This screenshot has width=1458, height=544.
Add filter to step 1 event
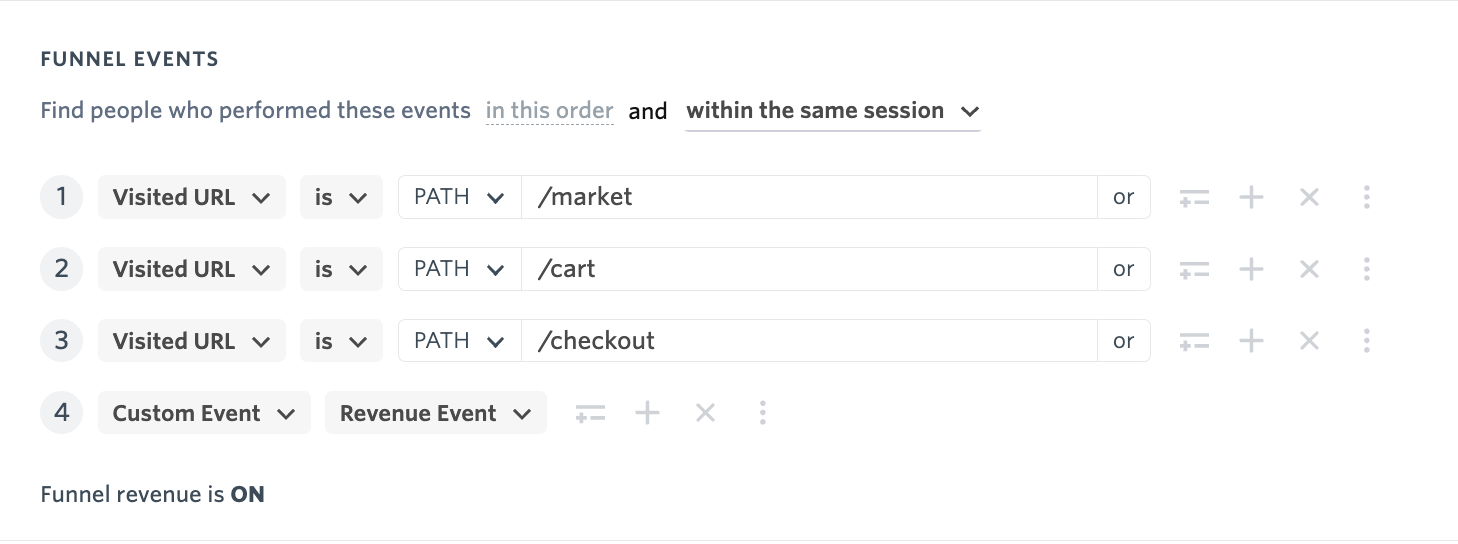[x=1194, y=198]
